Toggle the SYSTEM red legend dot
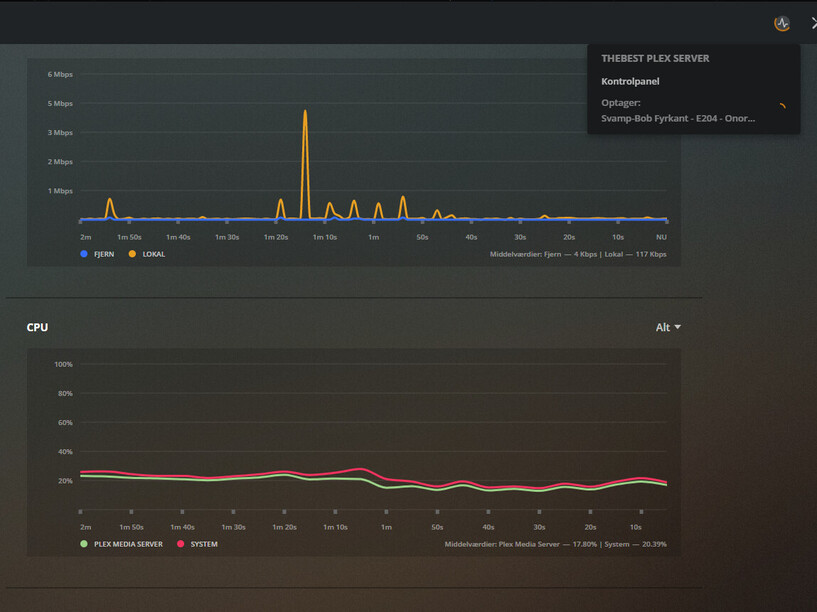The width and height of the screenshot is (817, 612). (x=180, y=544)
